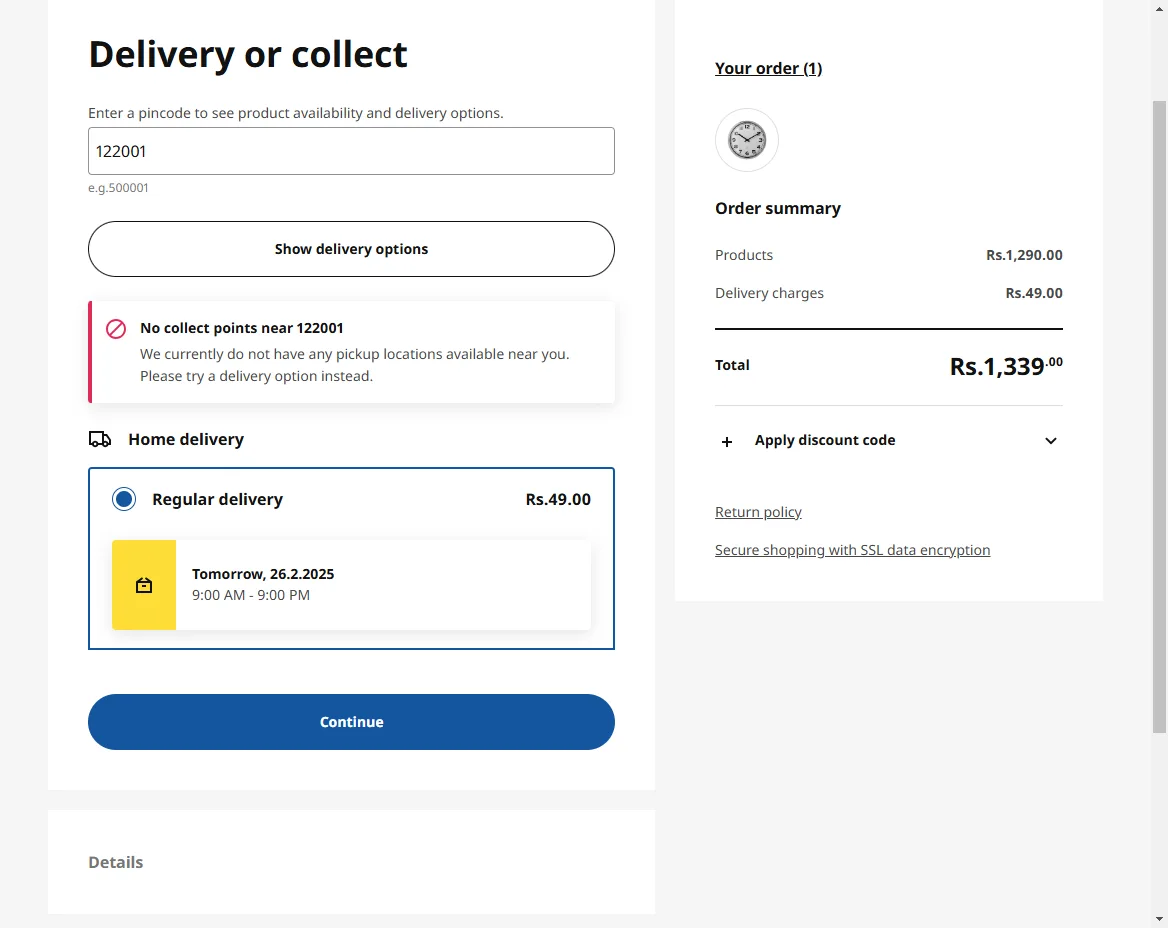Image resolution: width=1168 pixels, height=928 pixels.
Task: Click the pincode input field
Action: point(351,151)
